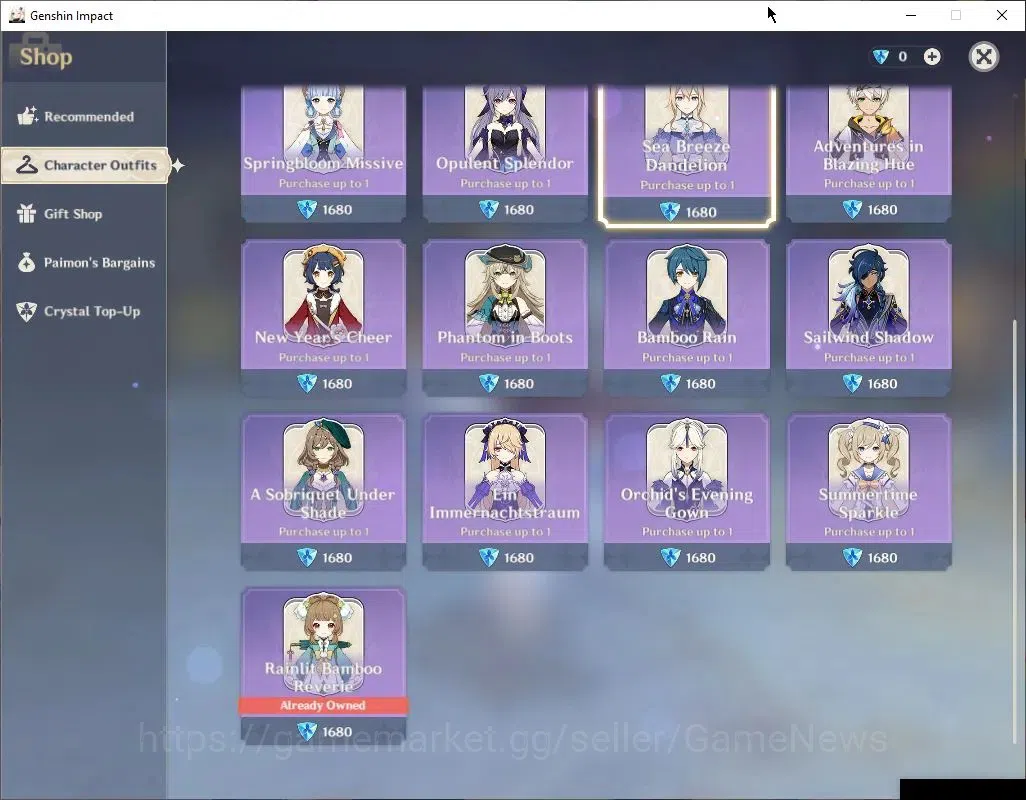The width and height of the screenshot is (1026, 800).
Task: Click the 1680 price on Springbloom Missive
Action: point(337,210)
